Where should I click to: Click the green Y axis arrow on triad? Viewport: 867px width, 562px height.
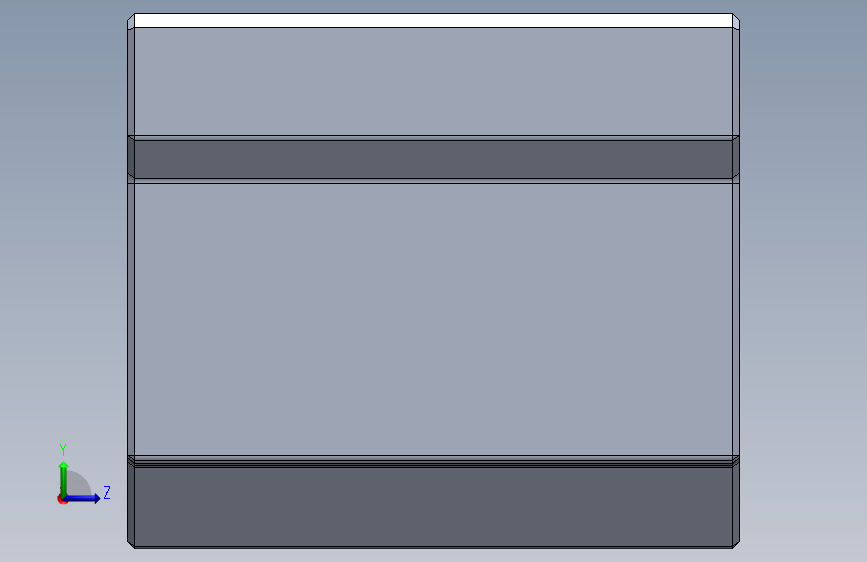point(64,478)
